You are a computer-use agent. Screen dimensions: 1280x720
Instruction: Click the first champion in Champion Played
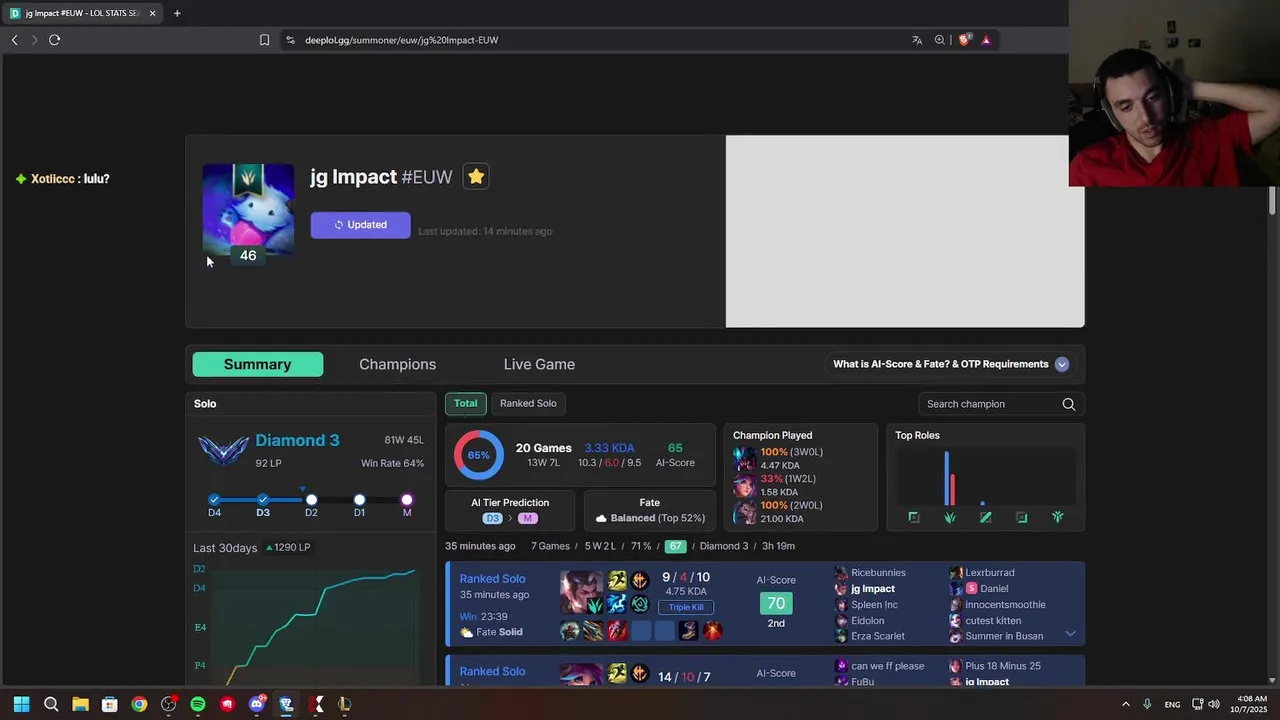click(745, 458)
